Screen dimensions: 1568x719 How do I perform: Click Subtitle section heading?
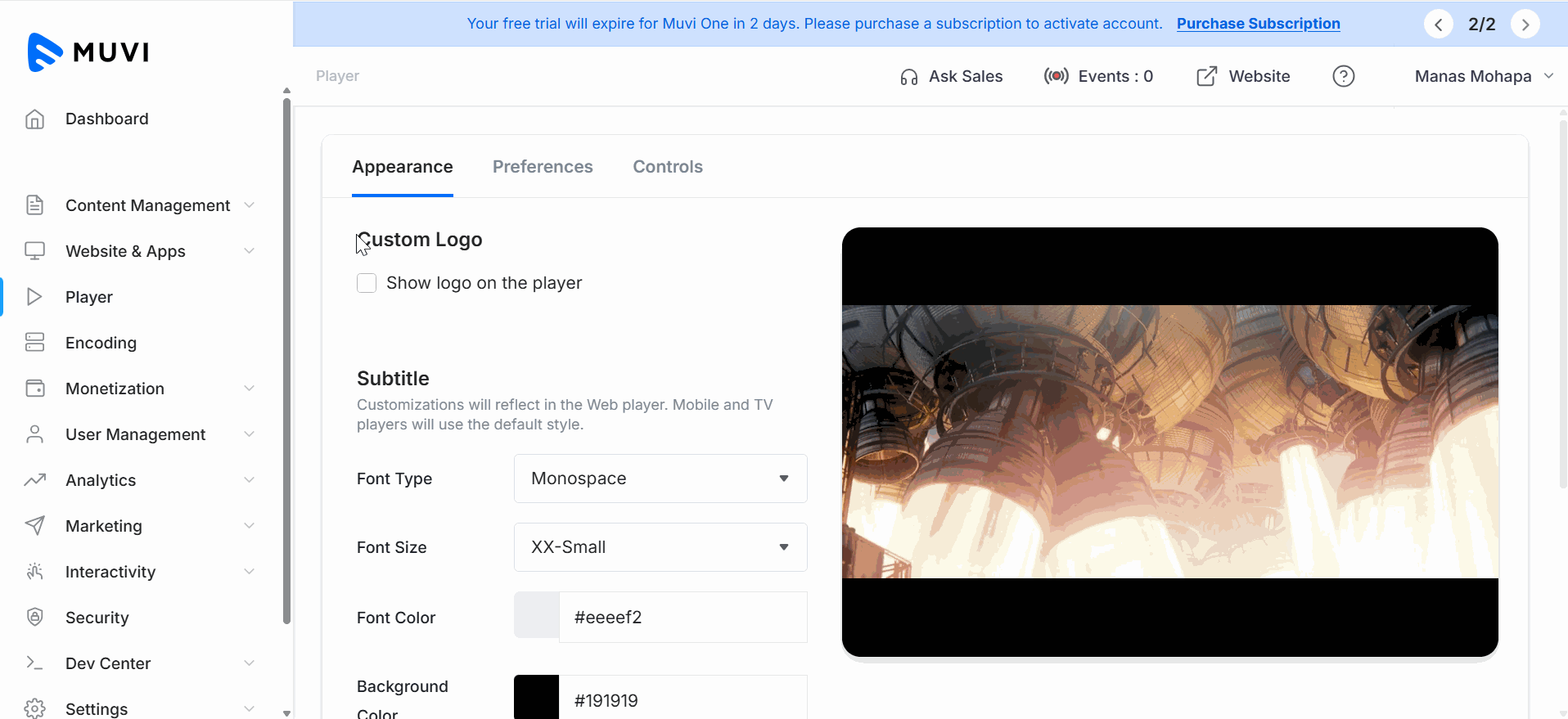(x=393, y=379)
